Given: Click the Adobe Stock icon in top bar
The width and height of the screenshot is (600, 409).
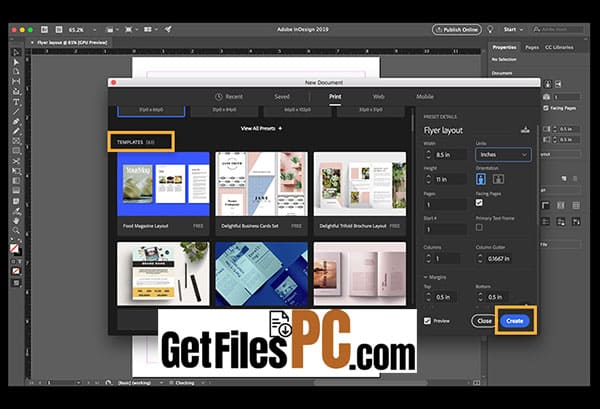Looking at the screenshot, I should tap(59, 29).
